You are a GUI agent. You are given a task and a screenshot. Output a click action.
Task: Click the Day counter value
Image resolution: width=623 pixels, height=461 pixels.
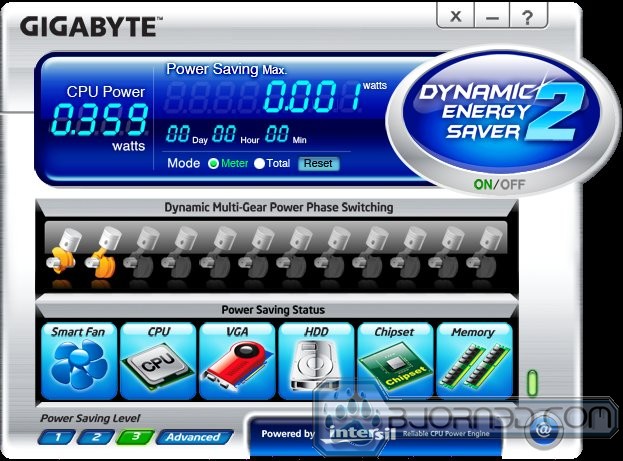pyautogui.click(x=178, y=134)
